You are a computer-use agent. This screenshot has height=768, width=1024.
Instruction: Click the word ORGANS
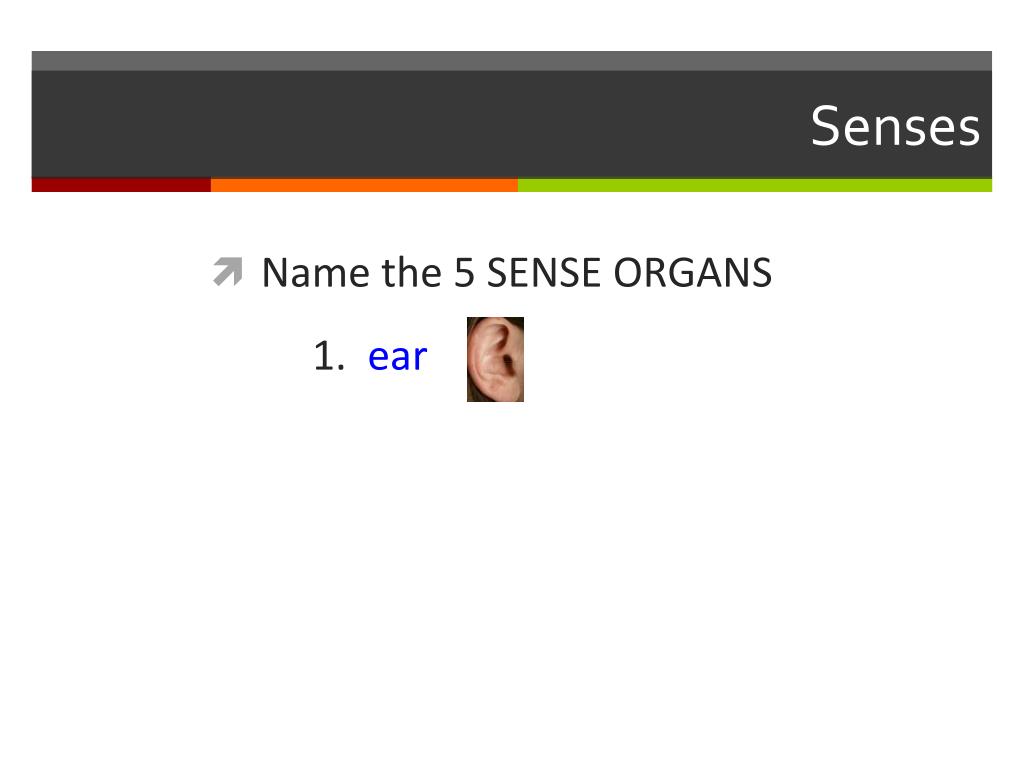(x=693, y=272)
